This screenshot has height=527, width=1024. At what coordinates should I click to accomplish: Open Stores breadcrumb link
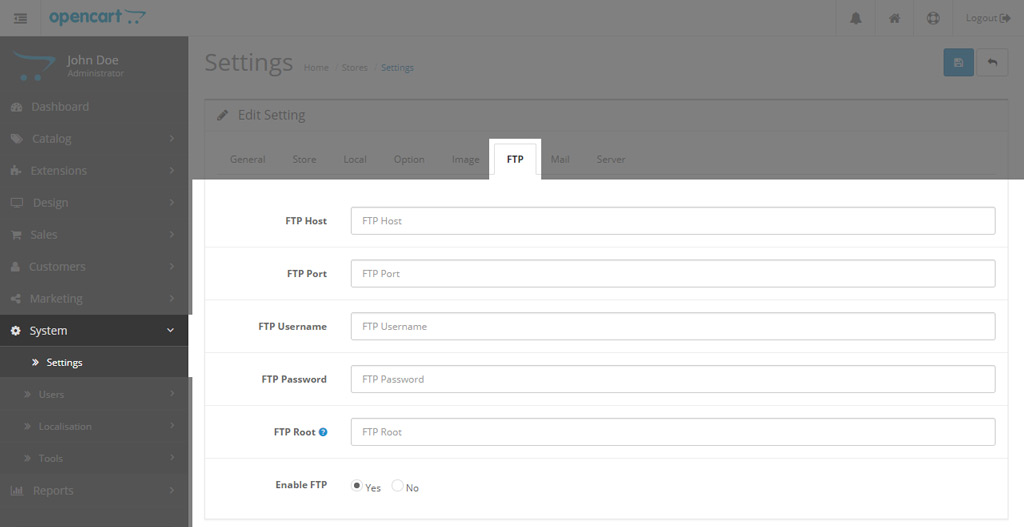pos(355,68)
